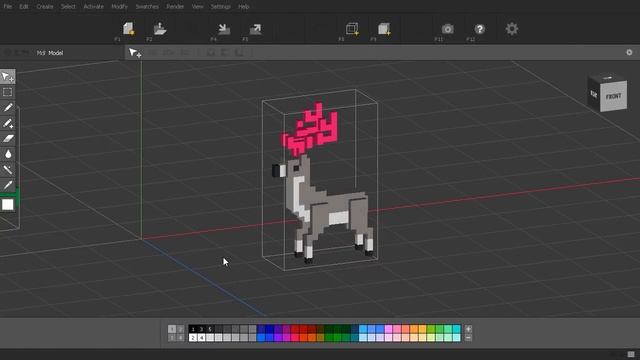Select the swatch numbered 5
This screenshot has width=640, height=360.
[210, 329]
